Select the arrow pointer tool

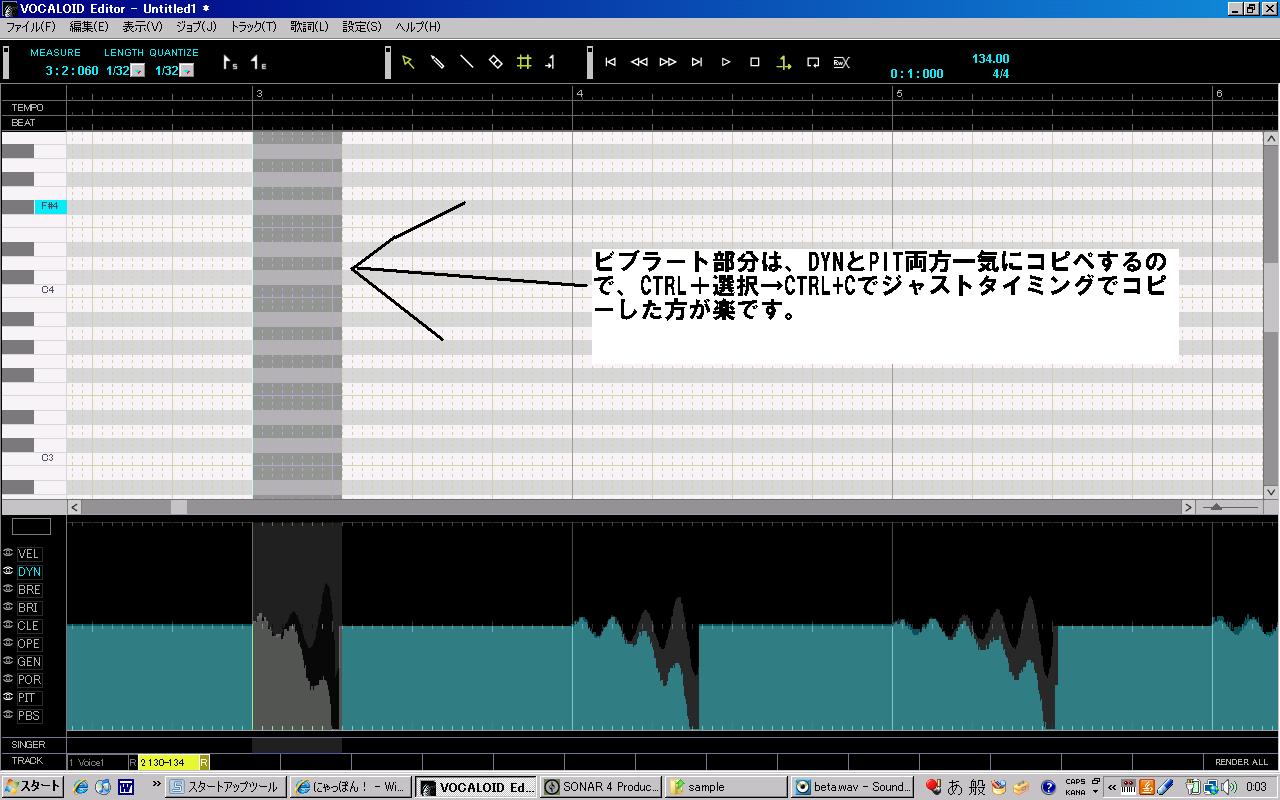[408, 62]
